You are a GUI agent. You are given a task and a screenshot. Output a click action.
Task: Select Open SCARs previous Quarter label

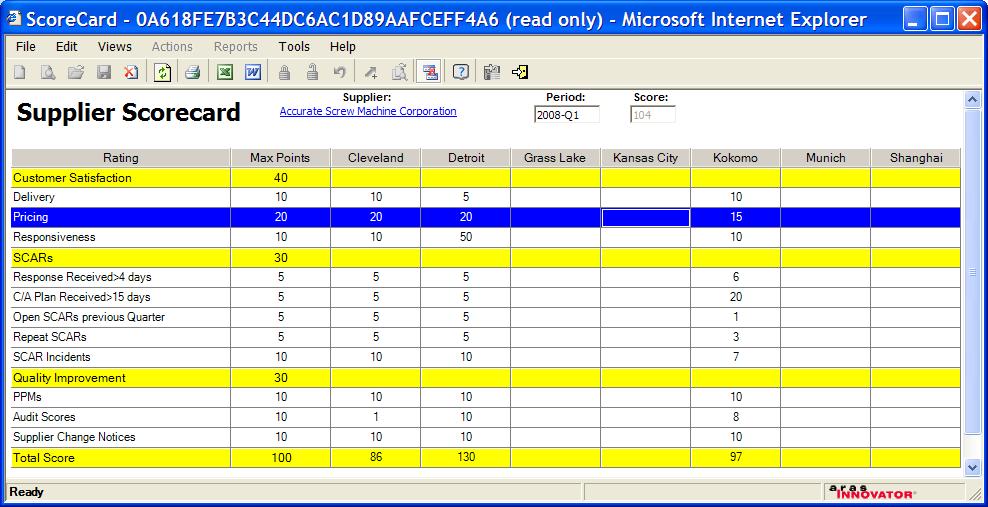coord(89,317)
